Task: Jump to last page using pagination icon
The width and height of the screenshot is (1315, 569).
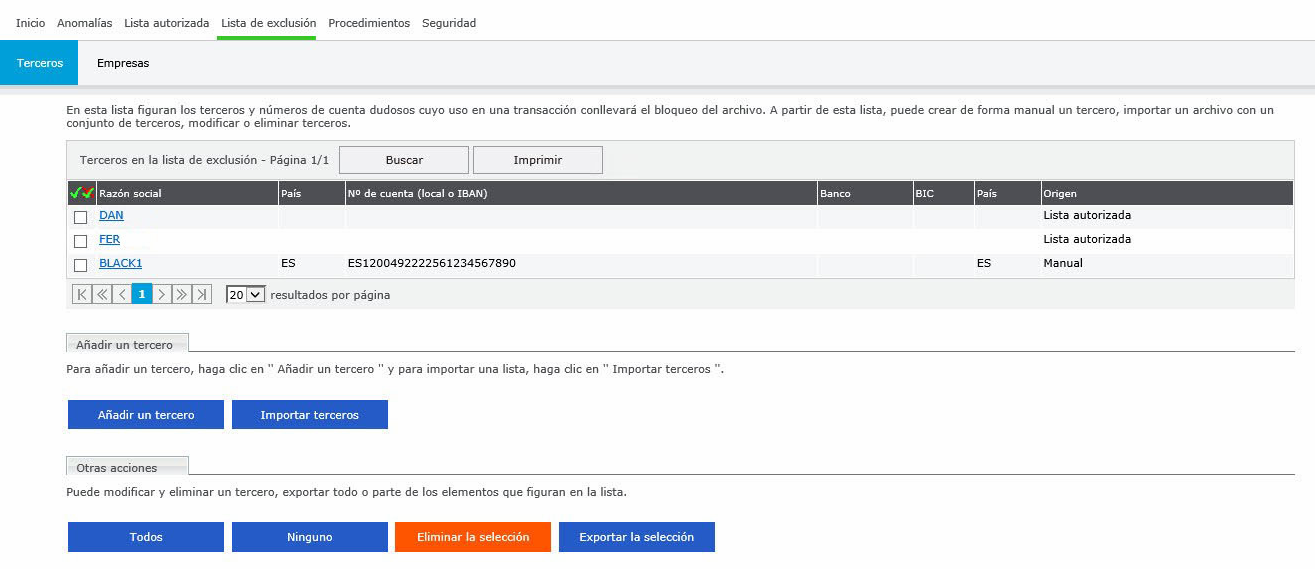Action: [x=202, y=294]
